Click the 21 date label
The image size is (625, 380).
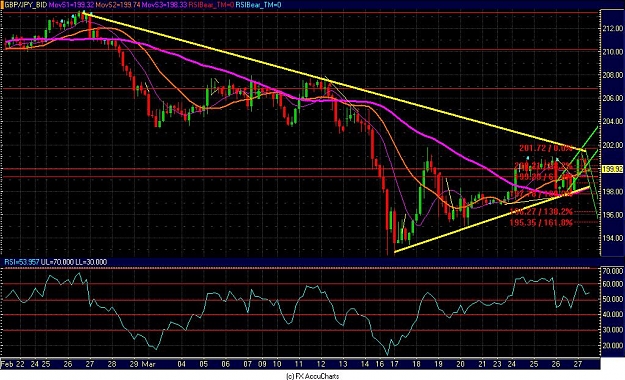click(x=482, y=364)
